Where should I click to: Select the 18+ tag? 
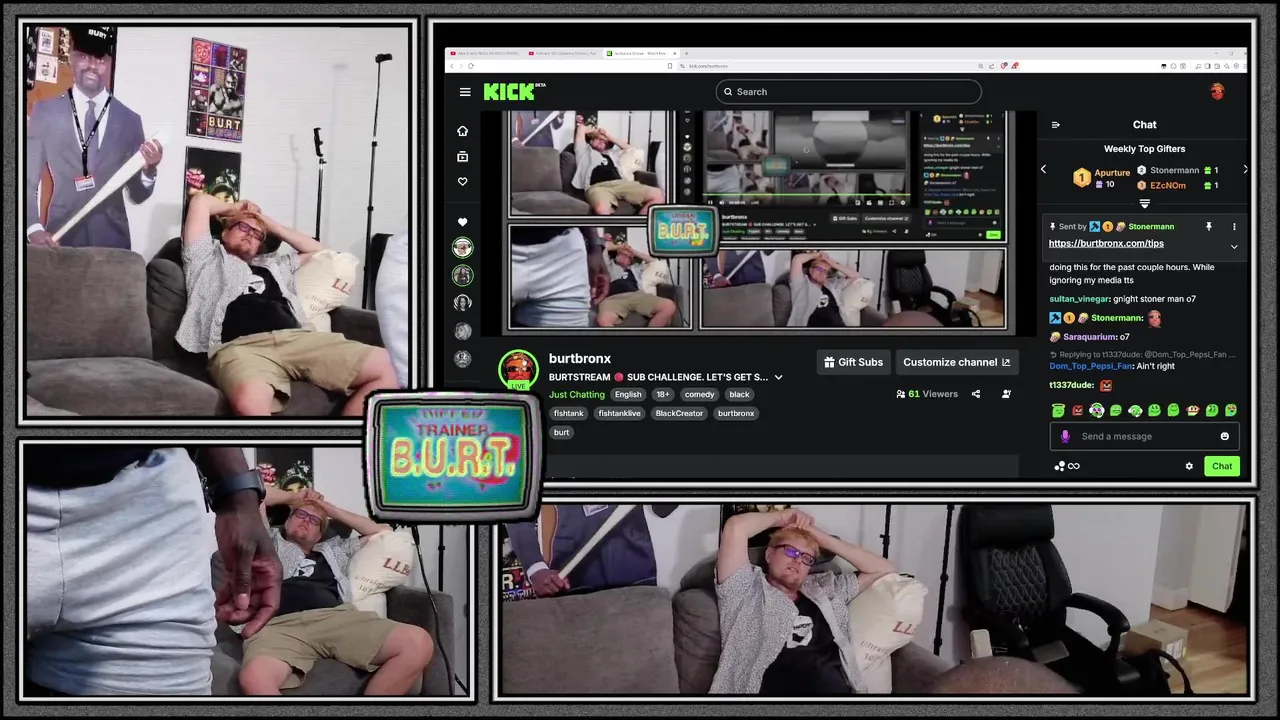click(x=662, y=395)
